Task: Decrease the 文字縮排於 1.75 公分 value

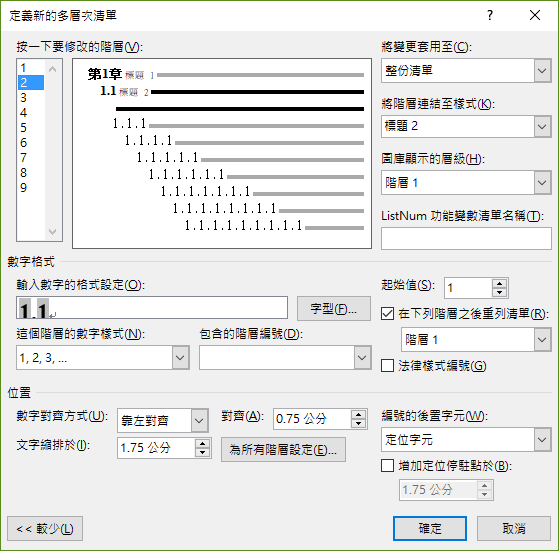Action: click(202, 452)
